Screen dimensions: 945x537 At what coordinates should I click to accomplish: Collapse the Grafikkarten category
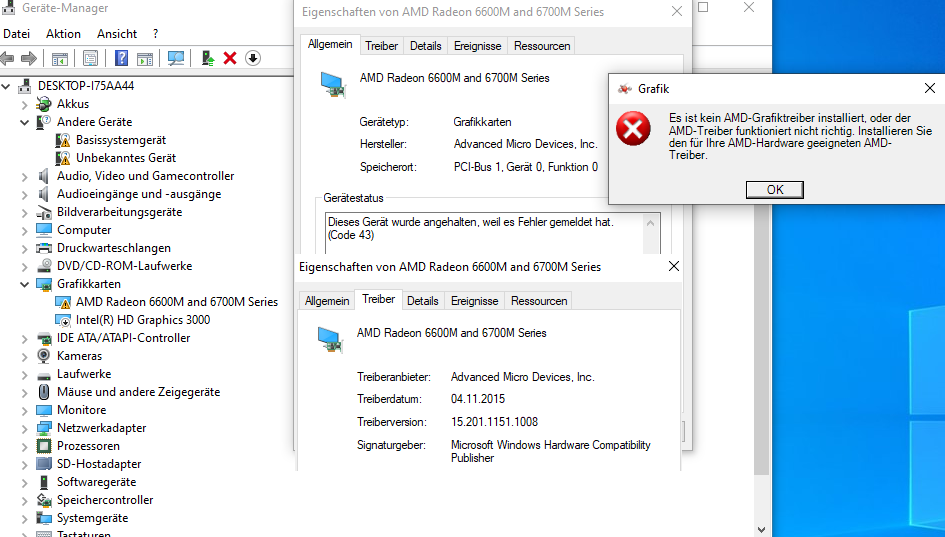pos(25,284)
